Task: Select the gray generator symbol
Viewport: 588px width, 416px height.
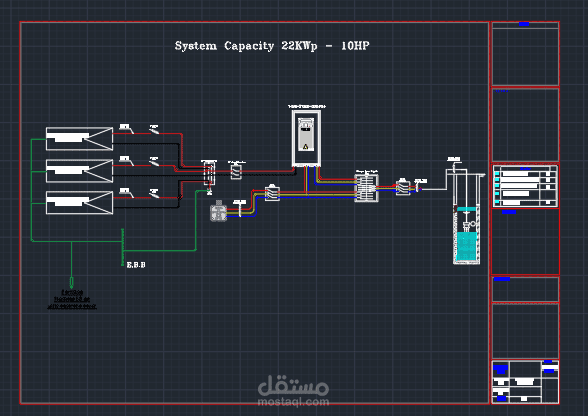Action: coord(219,212)
